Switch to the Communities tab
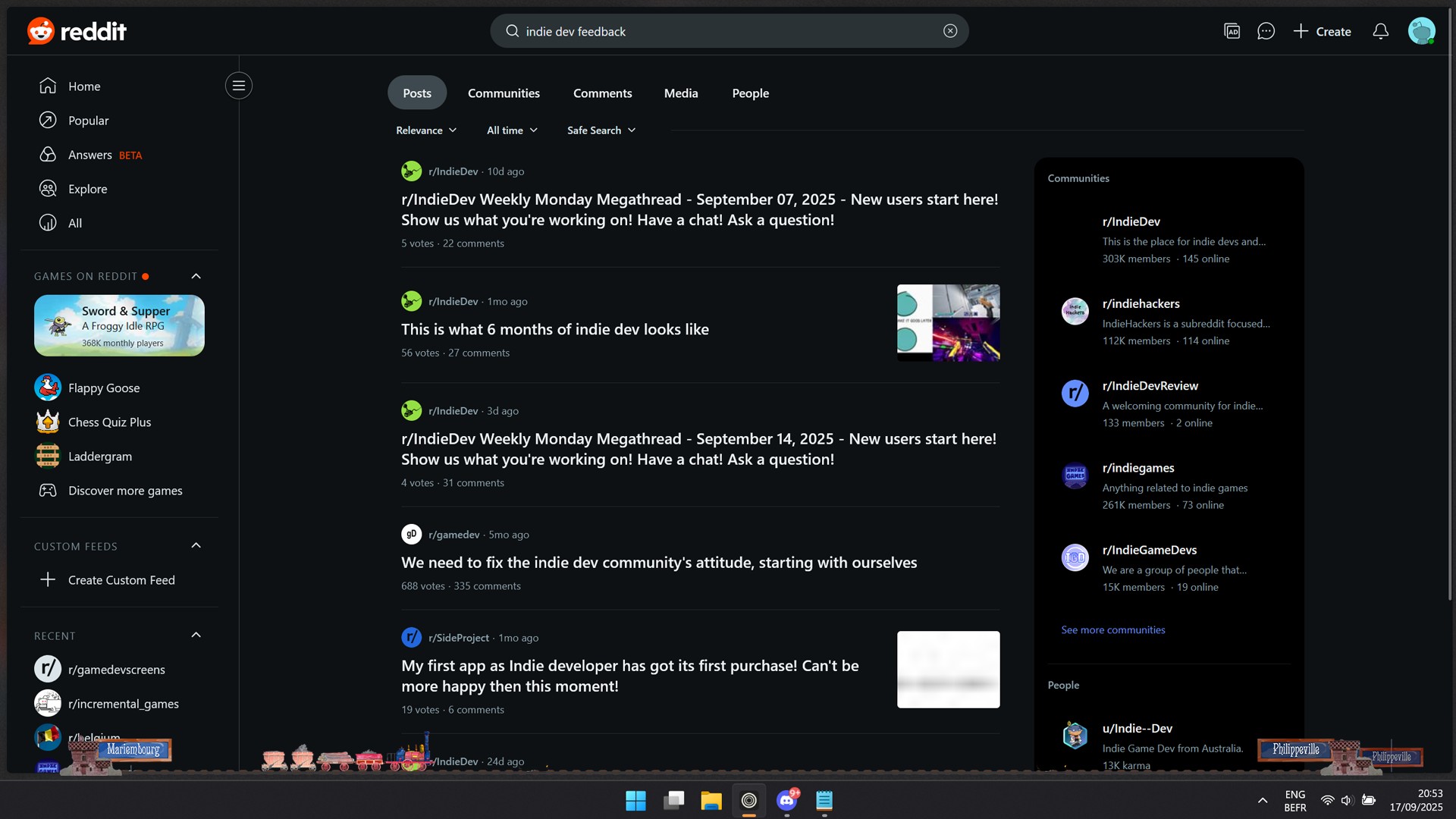The height and width of the screenshot is (819, 1456). pyautogui.click(x=504, y=93)
